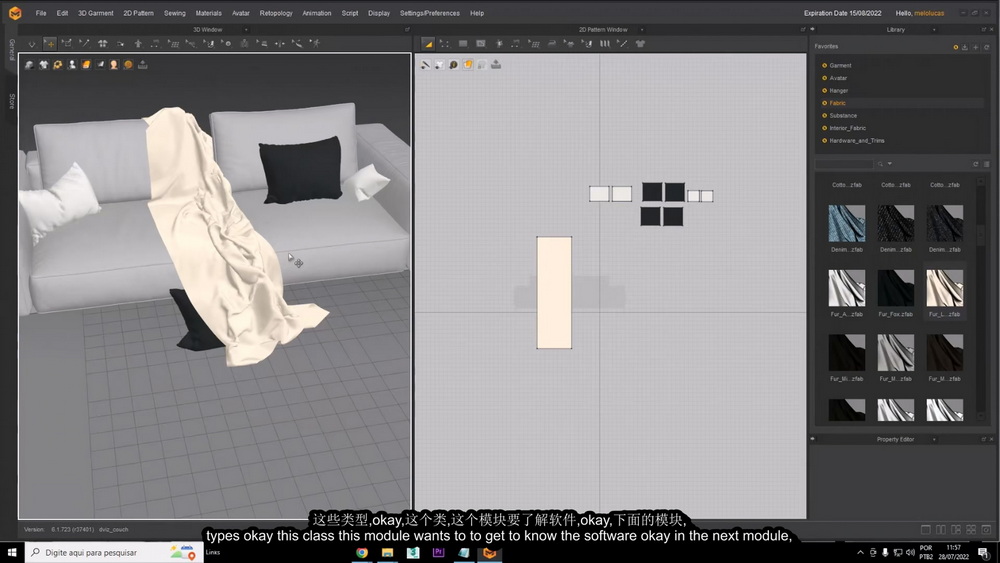The height and width of the screenshot is (563, 1000).
Task: Click the three vertical lines tool in 2D toolbar
Action: 605,44
